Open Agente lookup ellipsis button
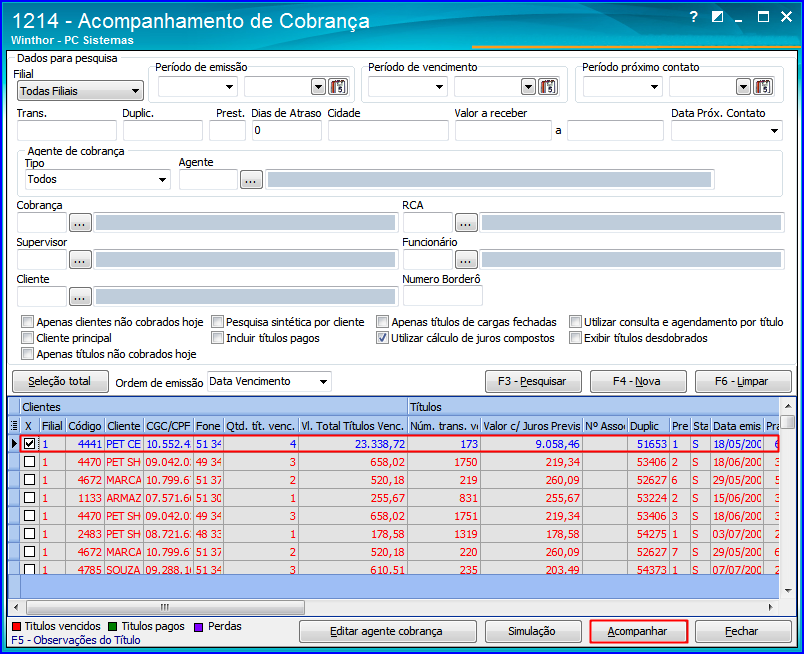The height and width of the screenshot is (654, 804). click(x=251, y=181)
